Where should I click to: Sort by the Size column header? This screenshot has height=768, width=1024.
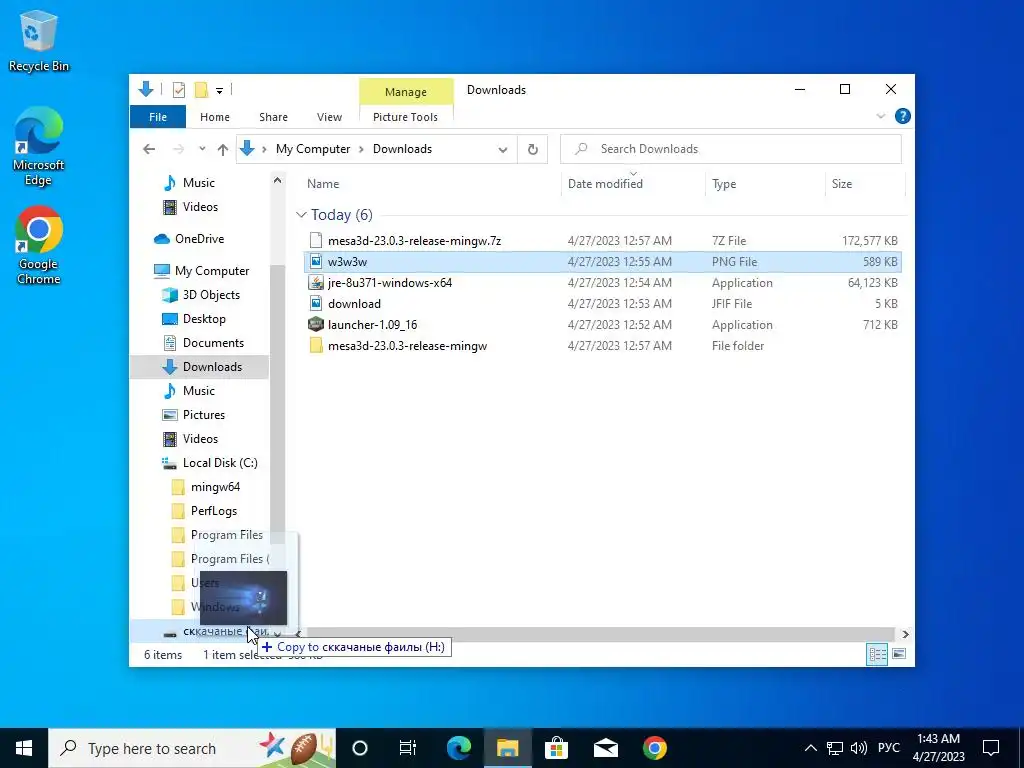tap(842, 184)
